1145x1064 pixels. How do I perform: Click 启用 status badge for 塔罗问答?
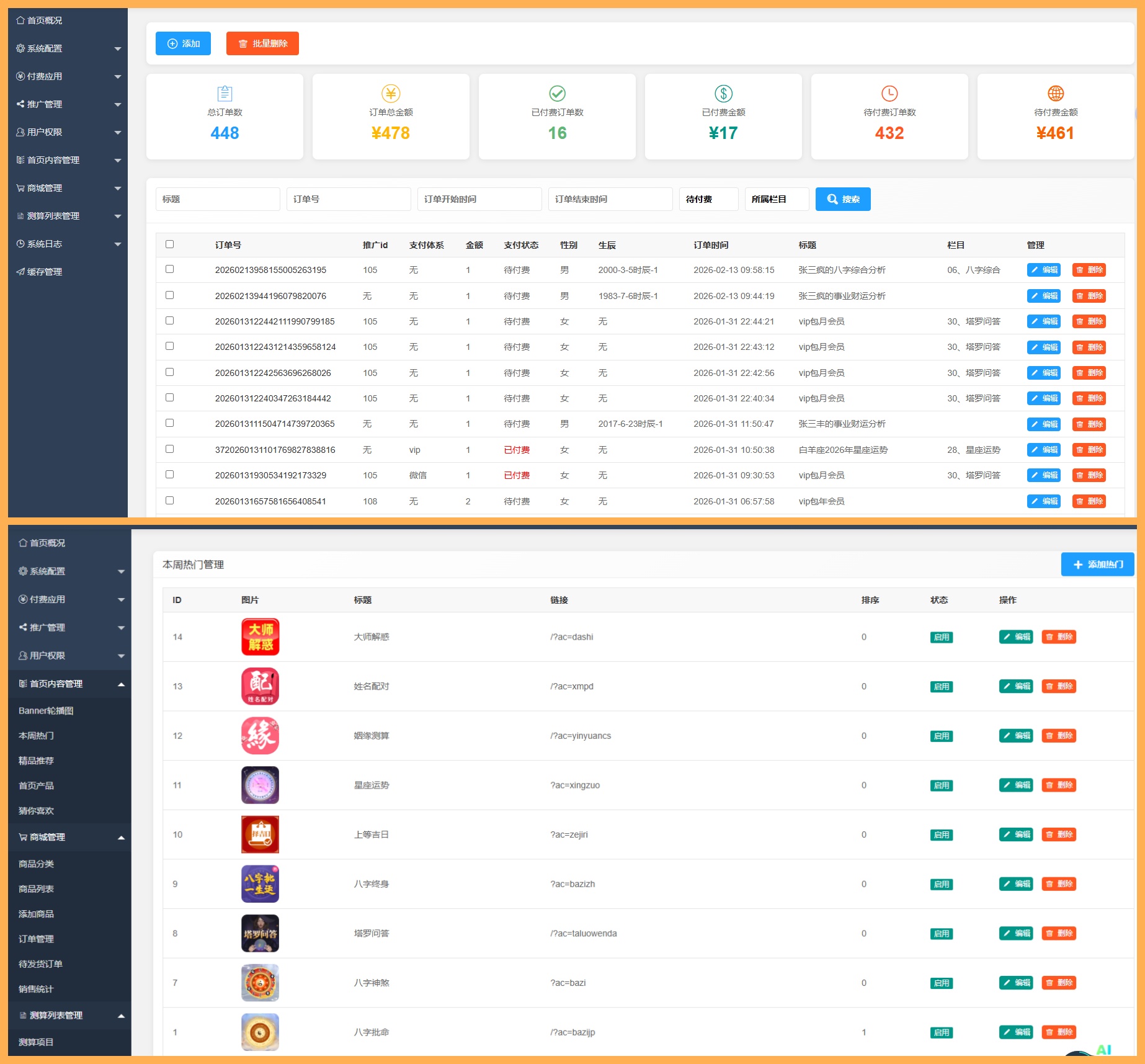pos(941,934)
